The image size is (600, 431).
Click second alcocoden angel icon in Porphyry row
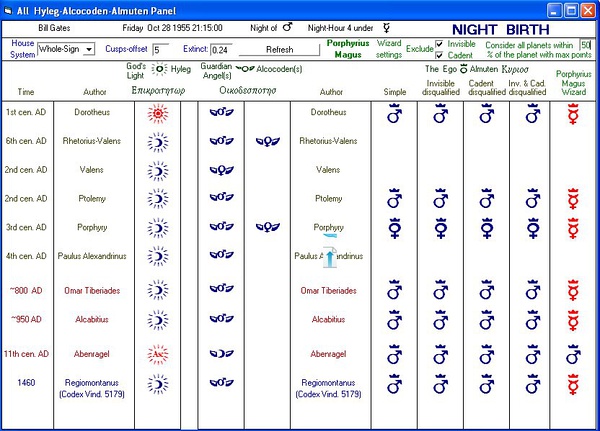pyautogui.click(x=267, y=227)
